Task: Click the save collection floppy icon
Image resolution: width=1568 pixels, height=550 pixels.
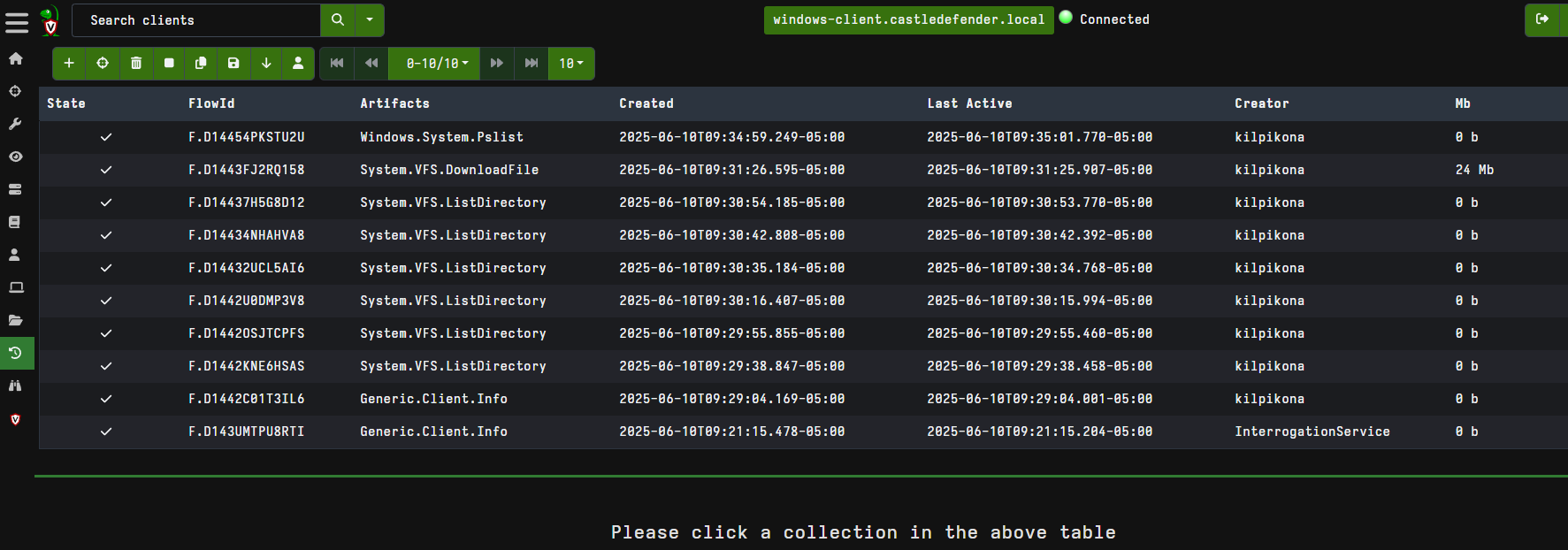Action: tap(233, 63)
